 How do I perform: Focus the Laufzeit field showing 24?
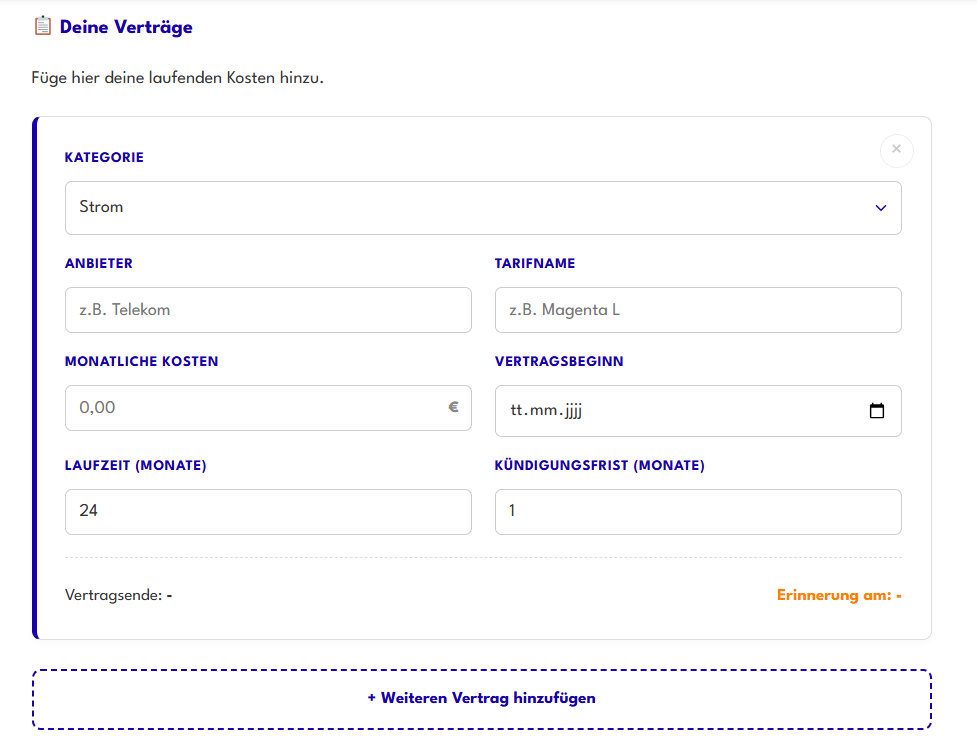(x=268, y=512)
